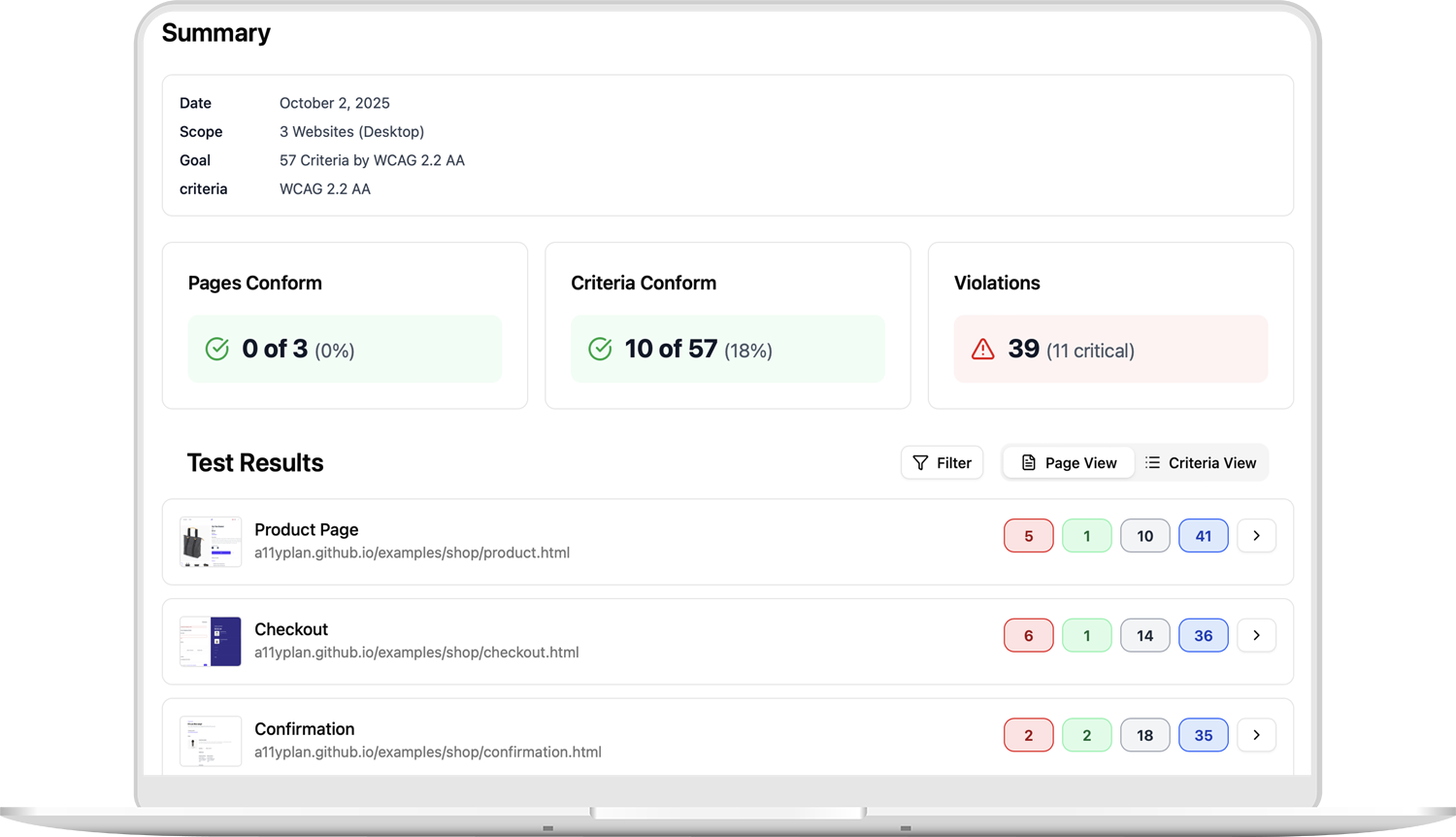
Task: Click red badge 5 on Product Page
Action: pyautogui.click(x=1028, y=536)
